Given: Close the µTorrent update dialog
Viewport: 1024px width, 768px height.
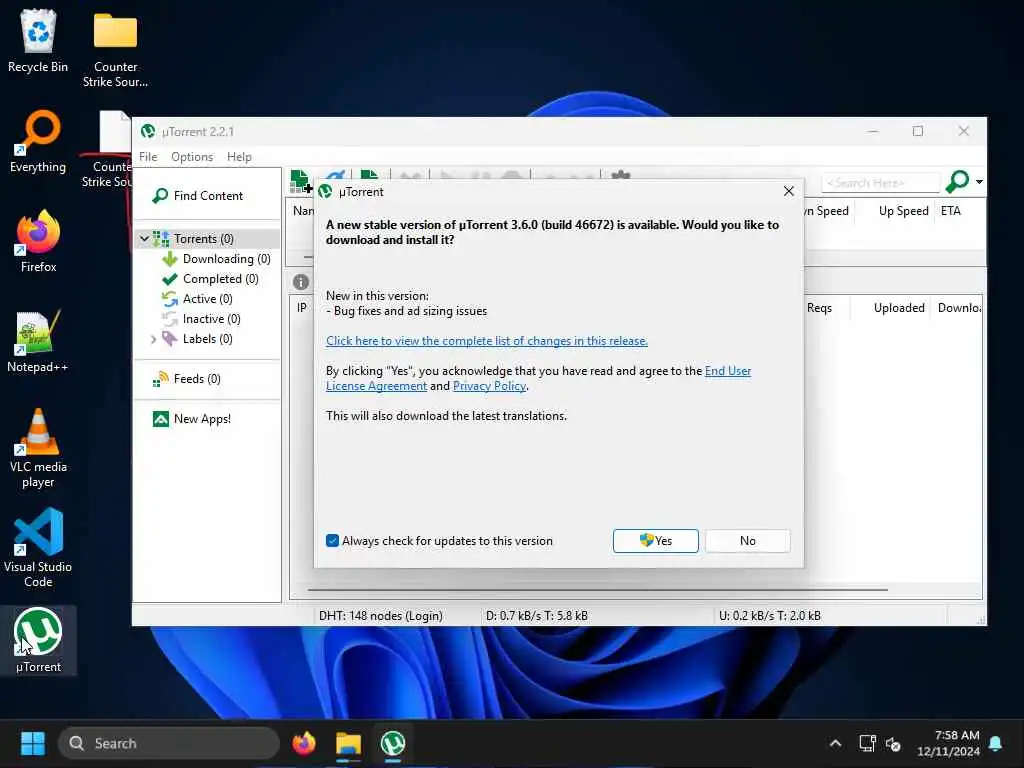Looking at the screenshot, I should click(789, 191).
